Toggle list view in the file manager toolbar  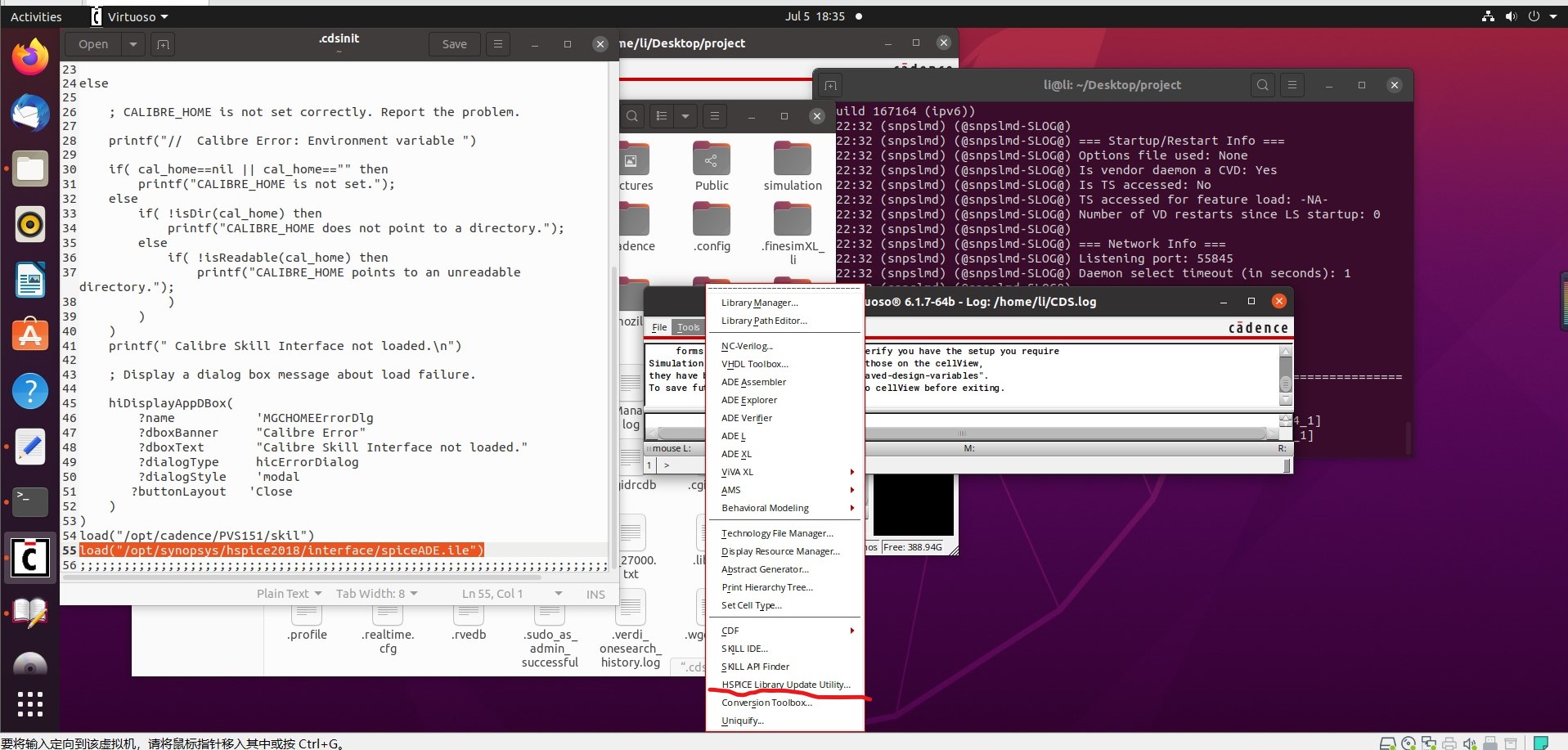pyautogui.click(x=661, y=116)
